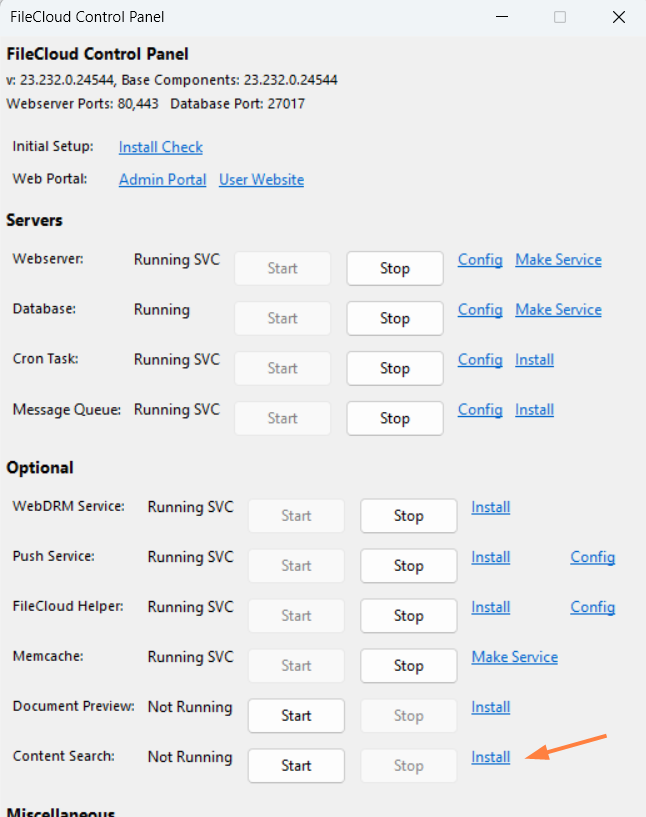Stop the Webserver service

394,268
